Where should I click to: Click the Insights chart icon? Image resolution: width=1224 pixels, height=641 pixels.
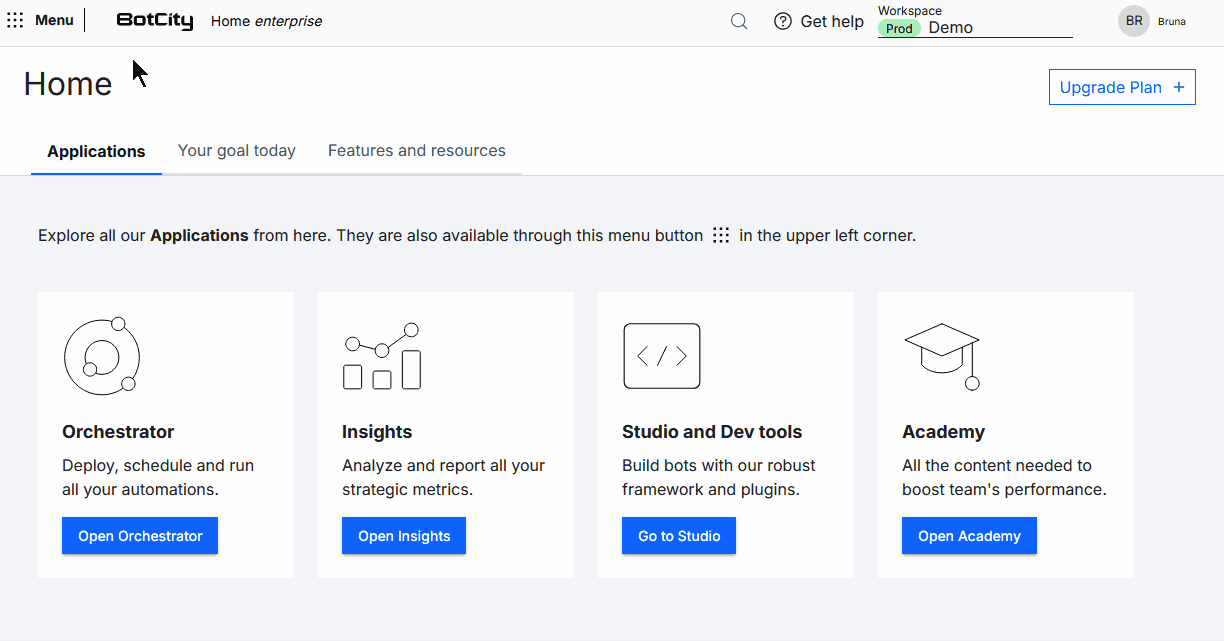point(381,356)
